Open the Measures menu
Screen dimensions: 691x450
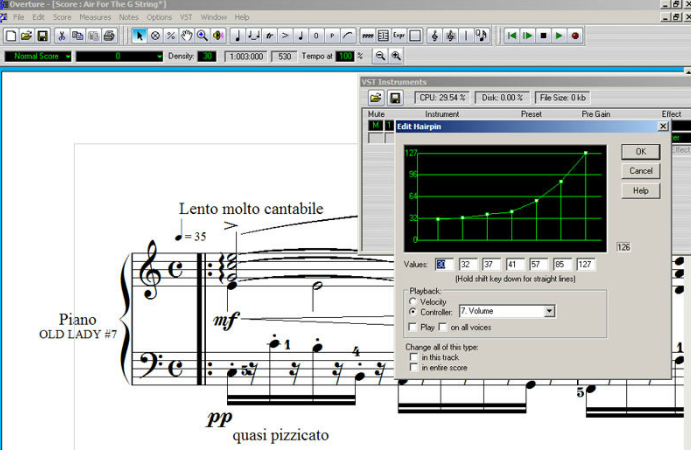coord(95,17)
